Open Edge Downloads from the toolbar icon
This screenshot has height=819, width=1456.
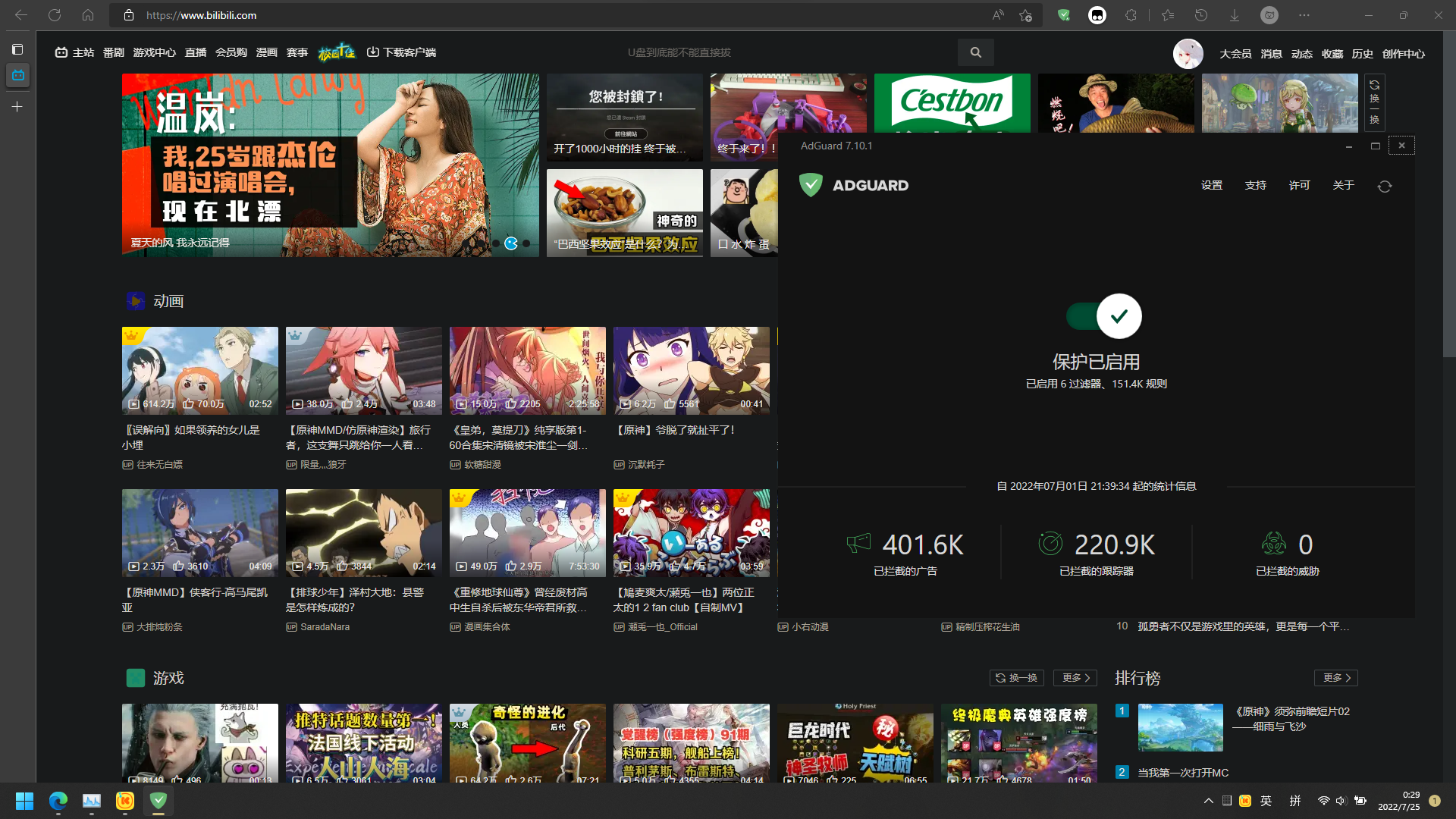(x=1235, y=15)
